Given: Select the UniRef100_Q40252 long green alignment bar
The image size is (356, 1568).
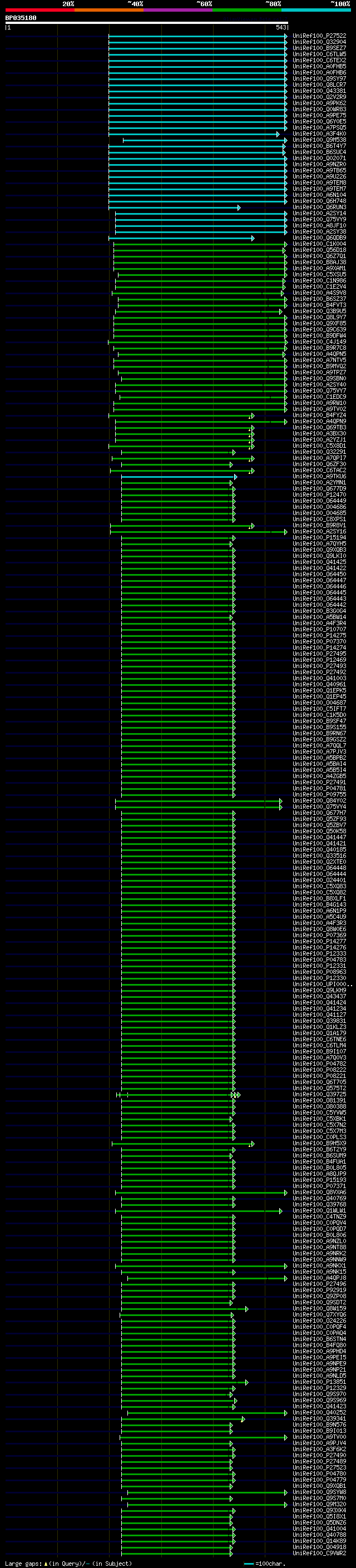Looking at the screenshot, I should (207, 1413).
